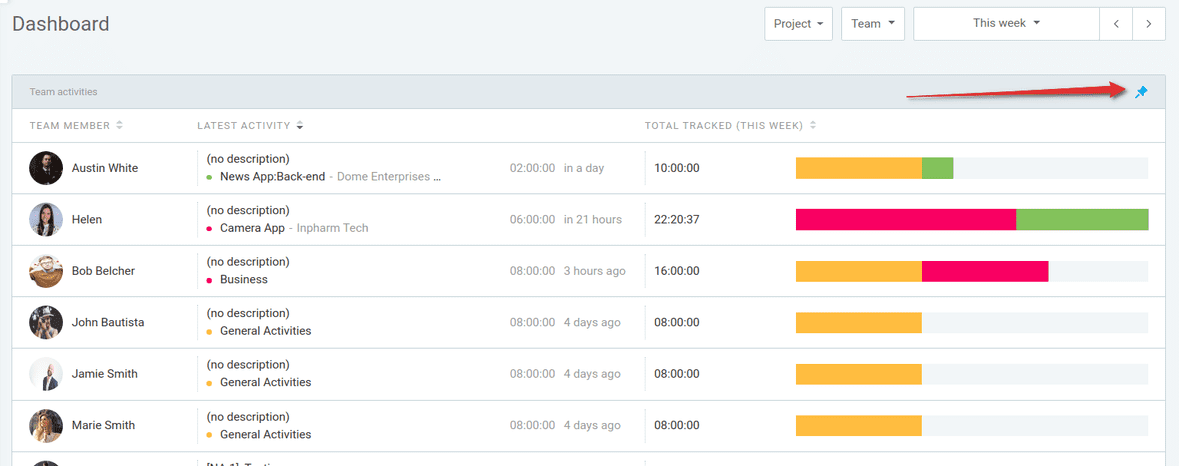Click General Activities in Jamie Smith's row

coord(265,382)
